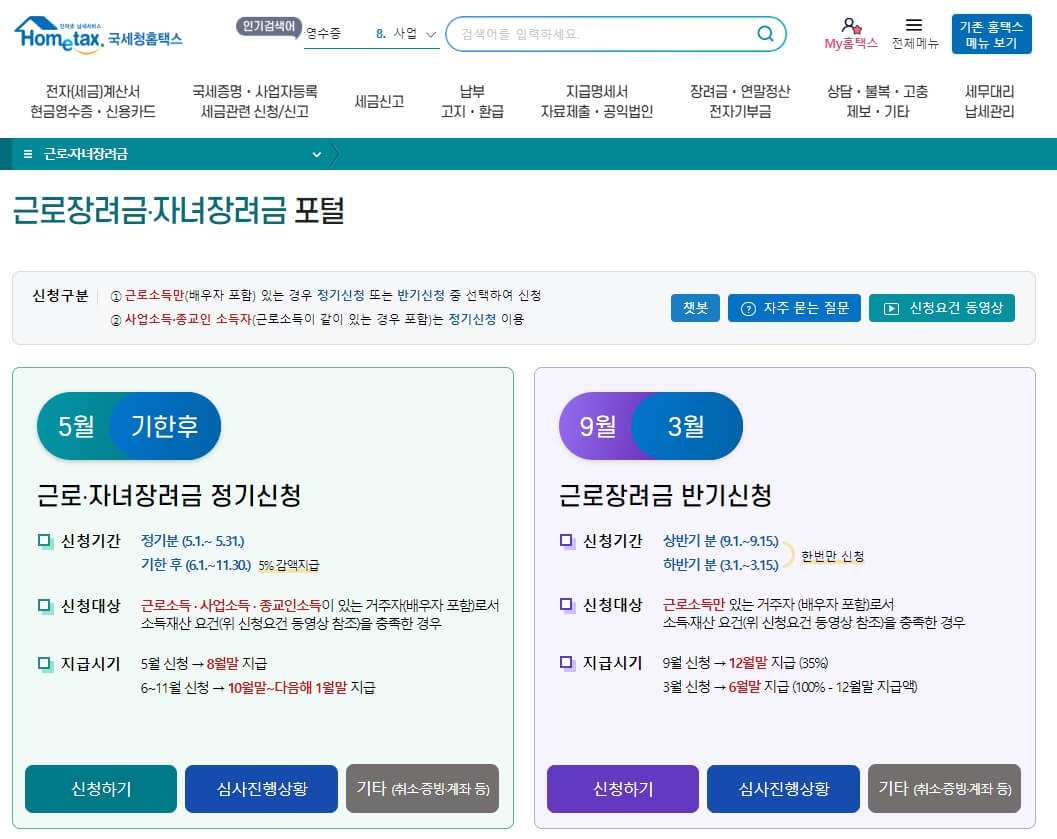
Task: Click 신청하기 on the 정기신청 card
Action: (x=100, y=789)
